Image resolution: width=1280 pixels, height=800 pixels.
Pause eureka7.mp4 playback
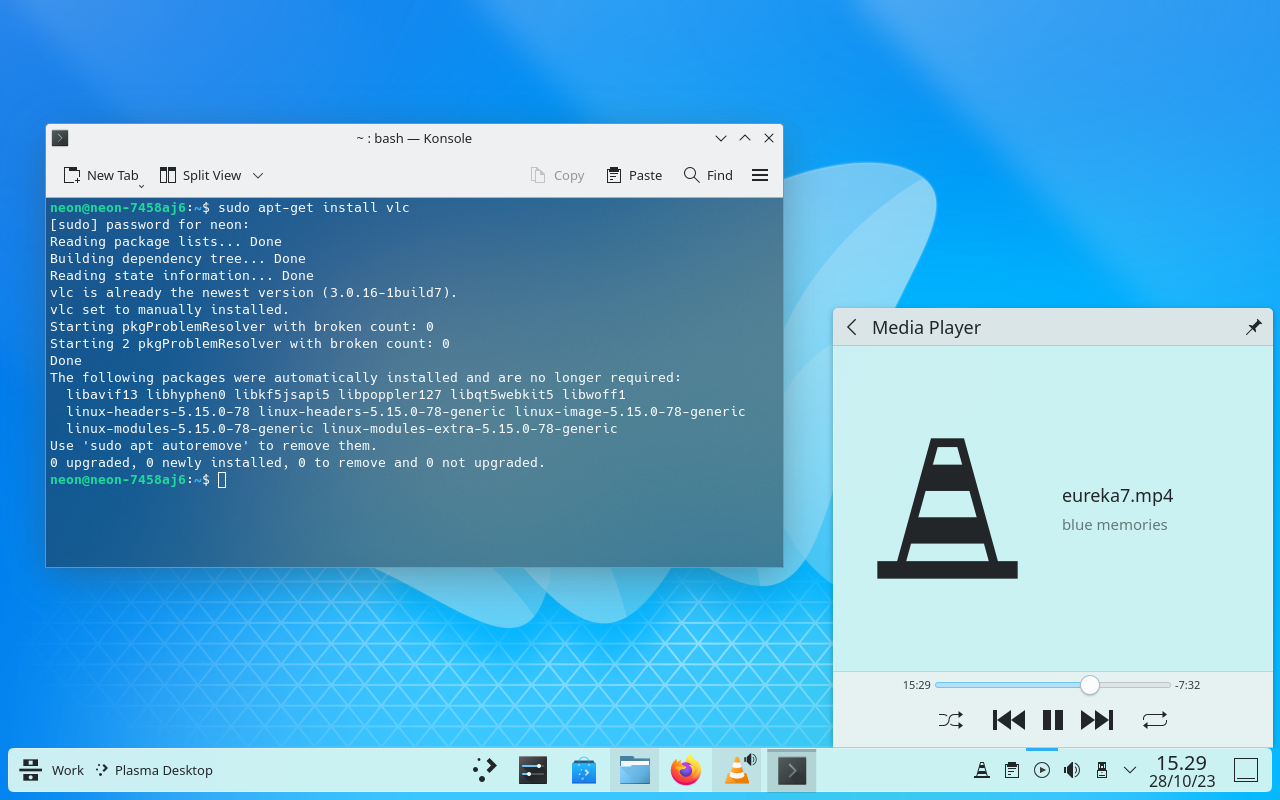[x=1052, y=720]
